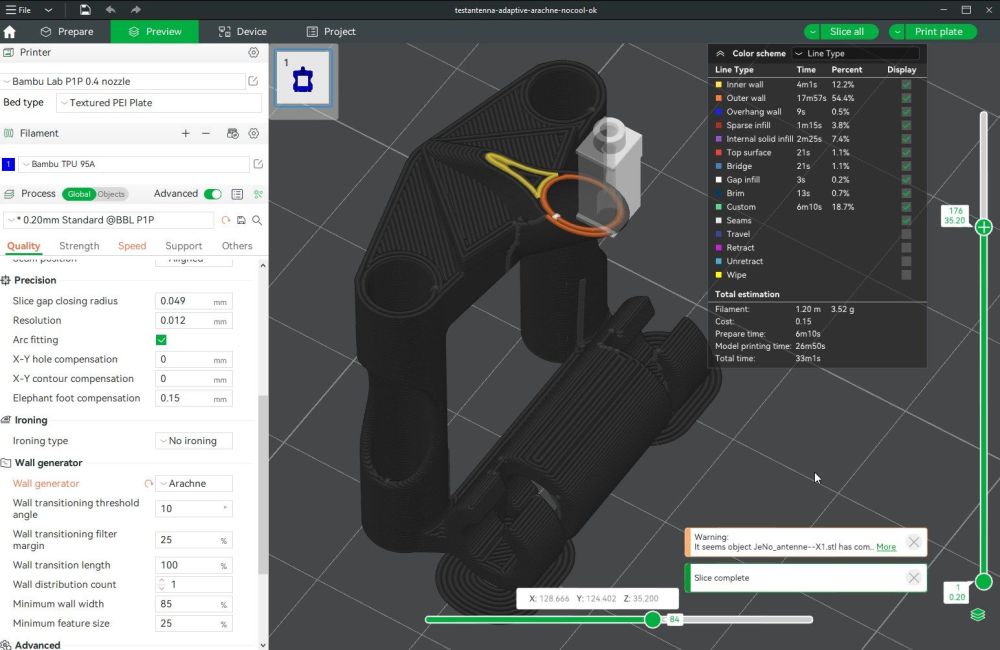Toggle the Arc fitting checkbox
Screen dimensions: 1000x650
[x=161, y=340]
